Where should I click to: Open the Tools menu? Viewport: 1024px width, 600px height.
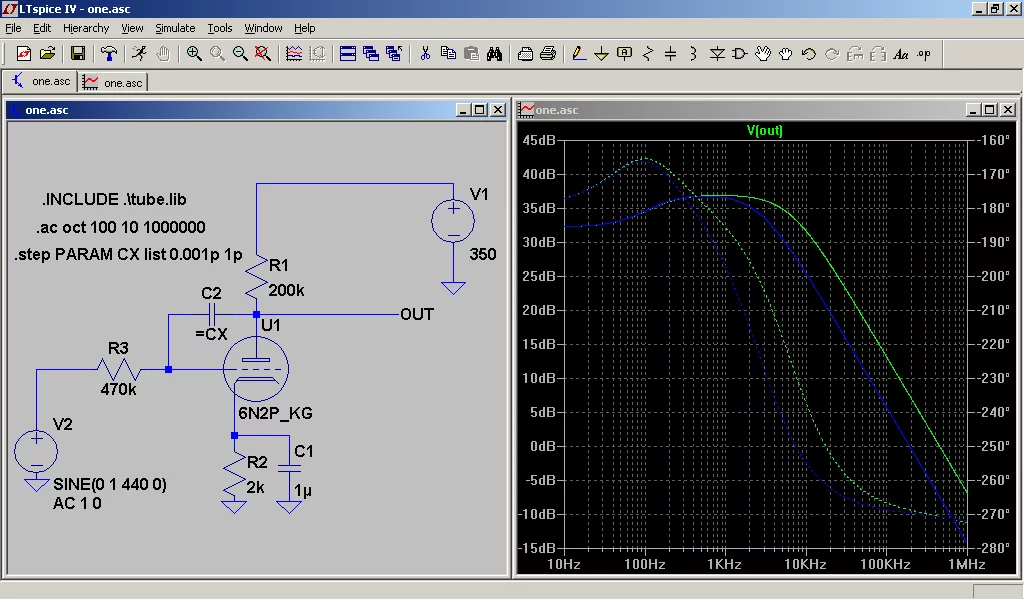(x=220, y=28)
